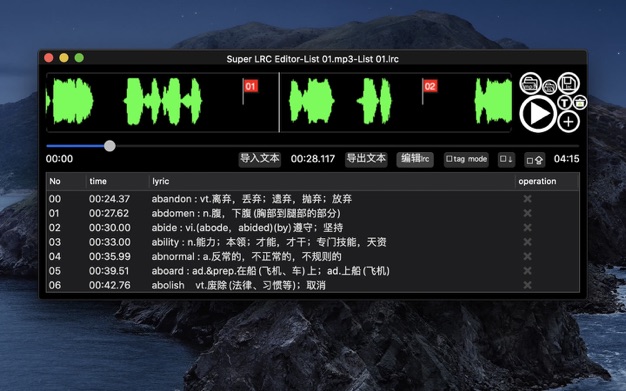626x391 pixels.
Task: Select the abide lyric line
Action: pos(247,227)
